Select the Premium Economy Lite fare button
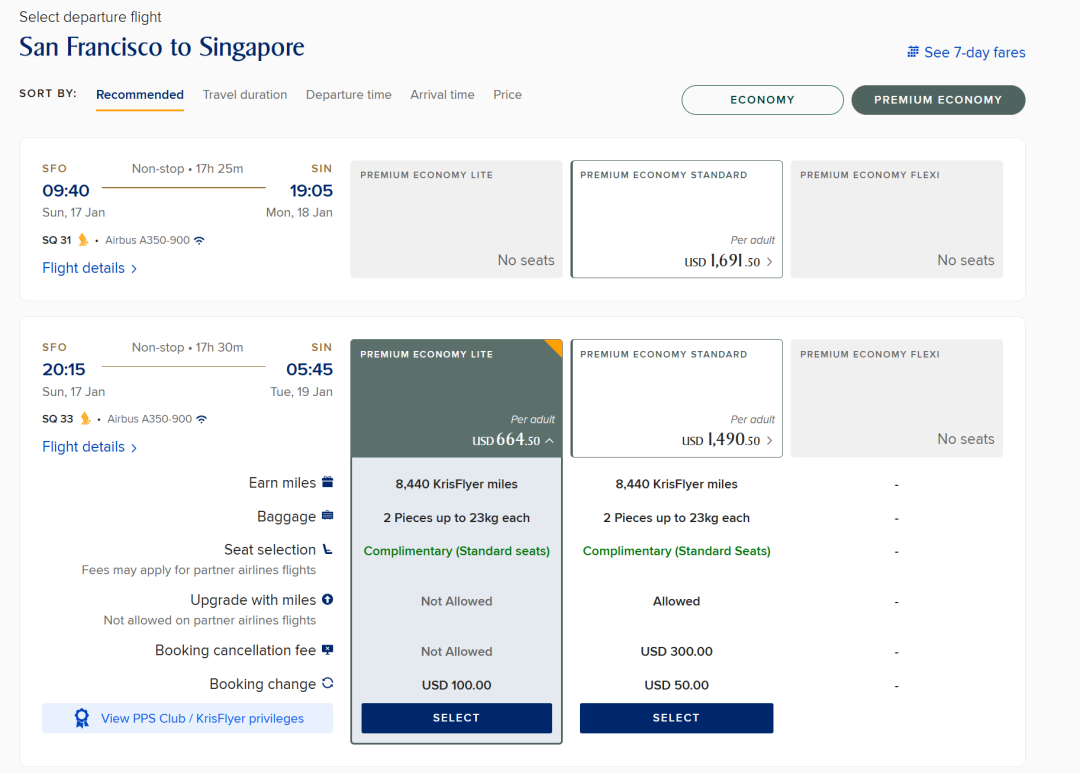The height and width of the screenshot is (773, 1080). pos(457,718)
